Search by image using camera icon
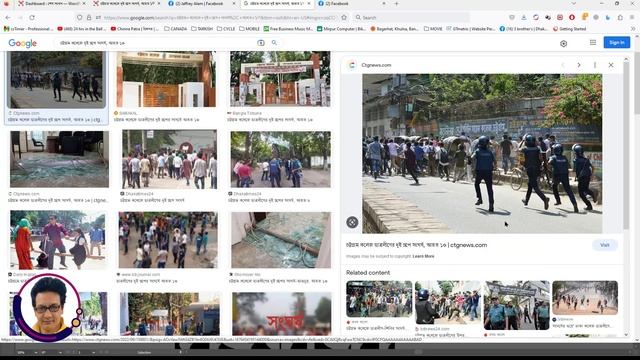Screen dimensions: 640x360 point(260,42)
